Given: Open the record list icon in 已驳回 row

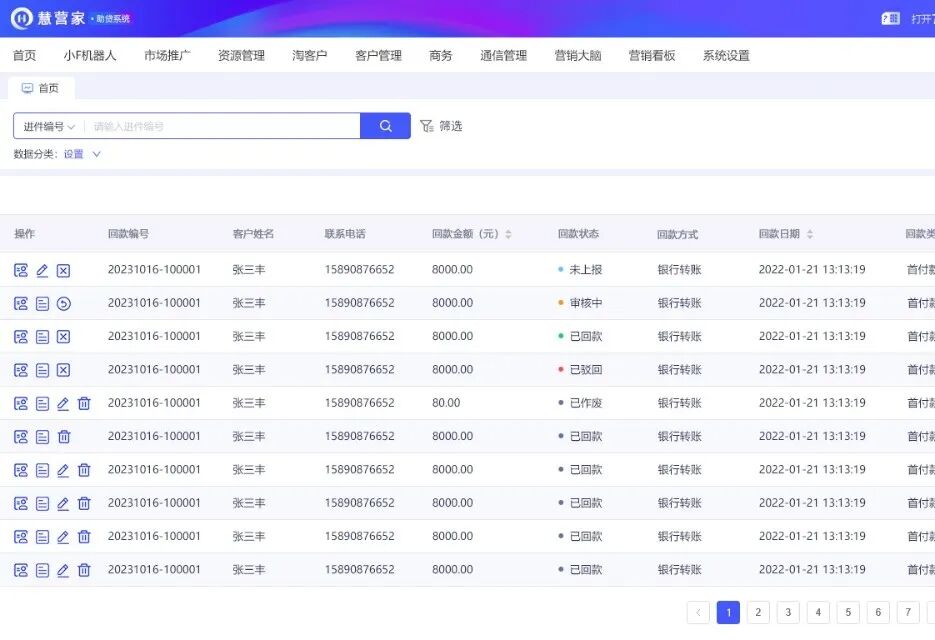Looking at the screenshot, I should [42, 370].
